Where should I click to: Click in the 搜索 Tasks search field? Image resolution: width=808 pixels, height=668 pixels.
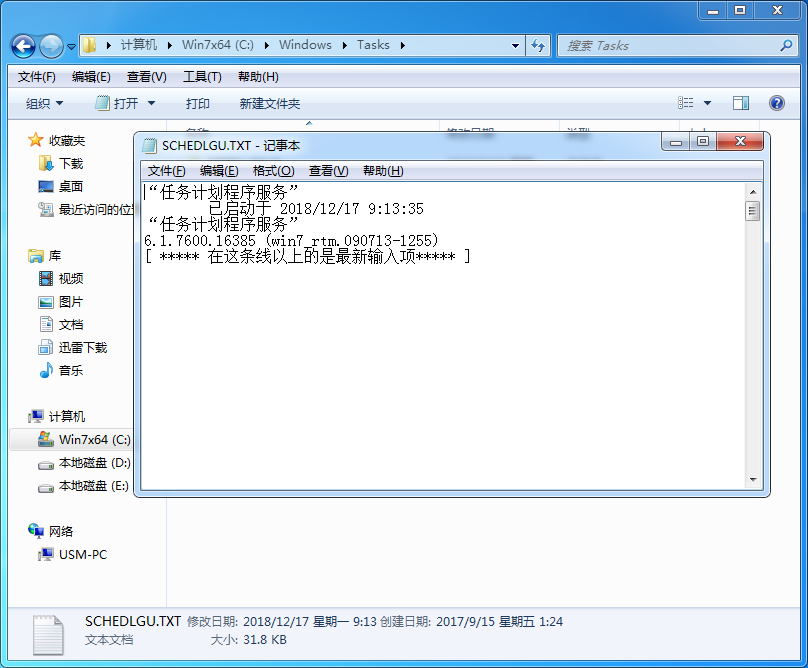tap(670, 45)
